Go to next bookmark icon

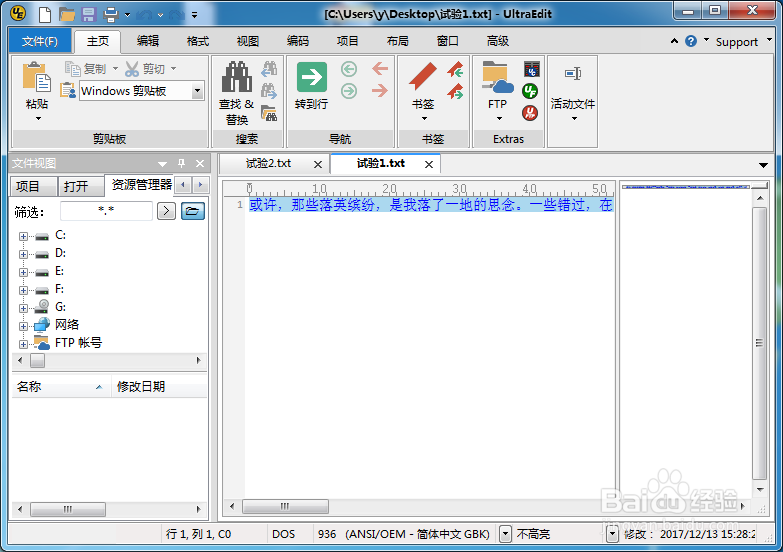pos(455,91)
